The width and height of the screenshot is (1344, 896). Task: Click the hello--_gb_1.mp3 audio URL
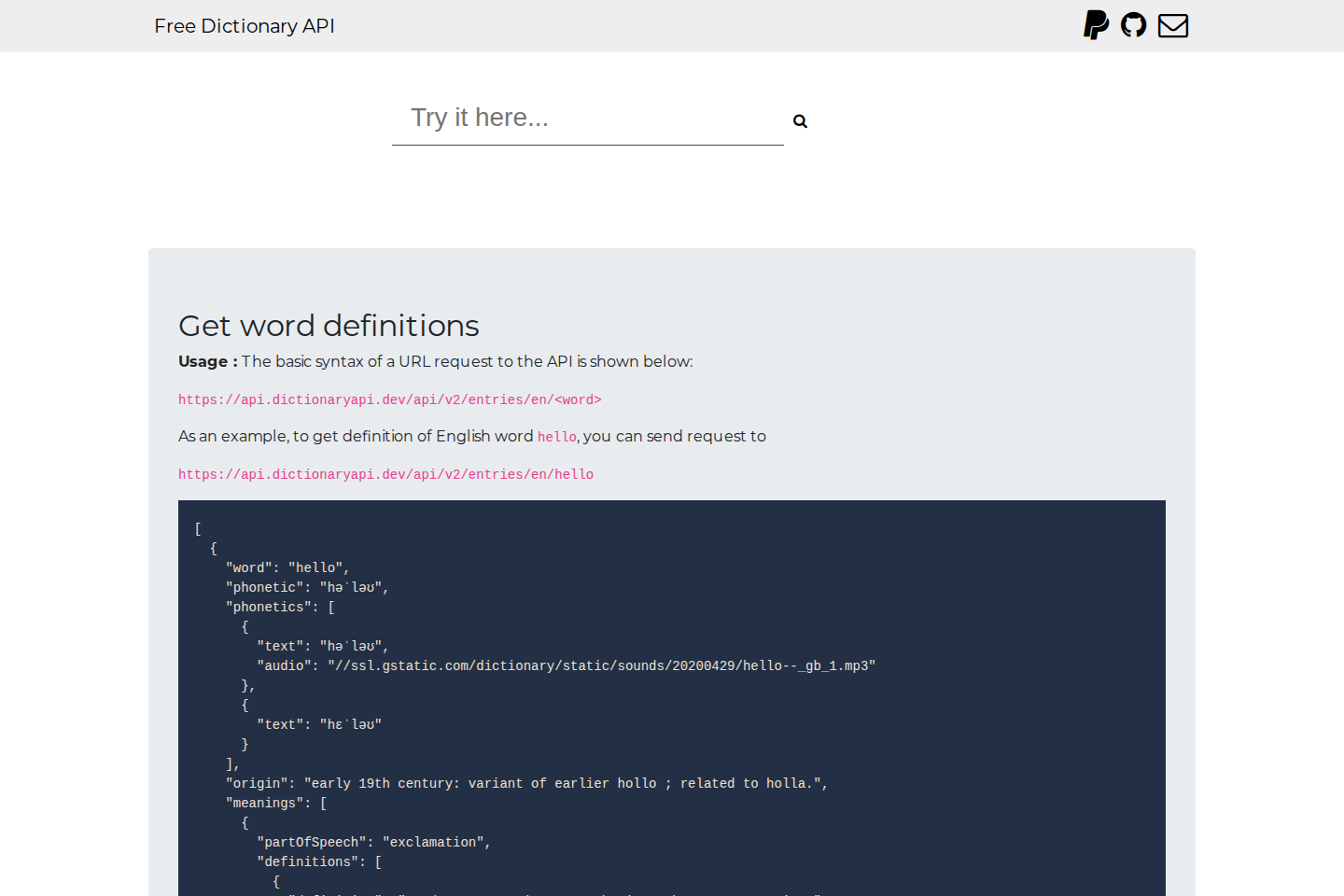(566, 665)
